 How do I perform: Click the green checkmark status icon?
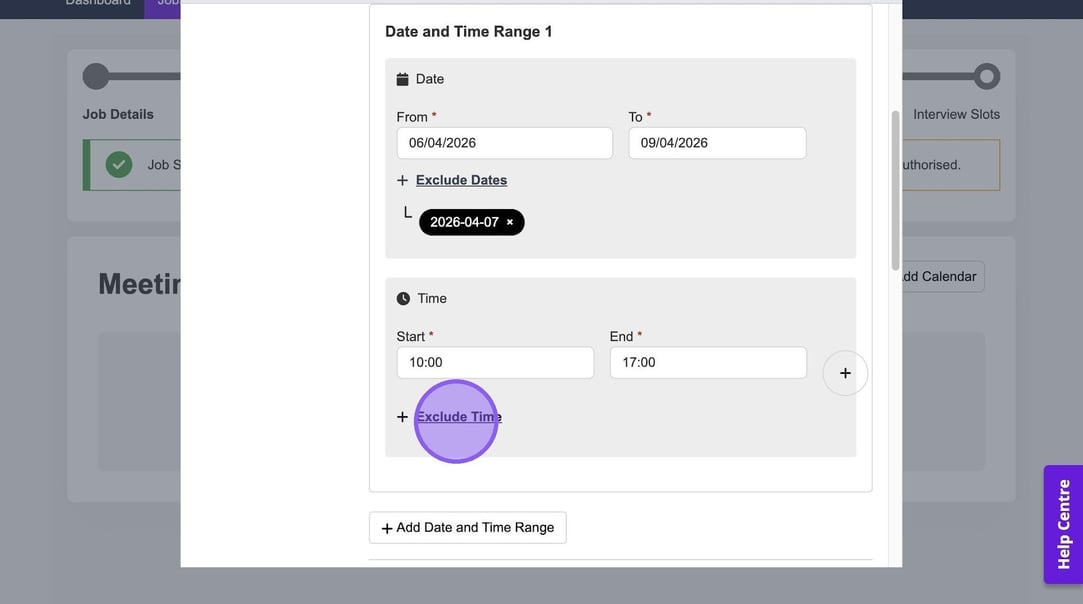click(119, 165)
